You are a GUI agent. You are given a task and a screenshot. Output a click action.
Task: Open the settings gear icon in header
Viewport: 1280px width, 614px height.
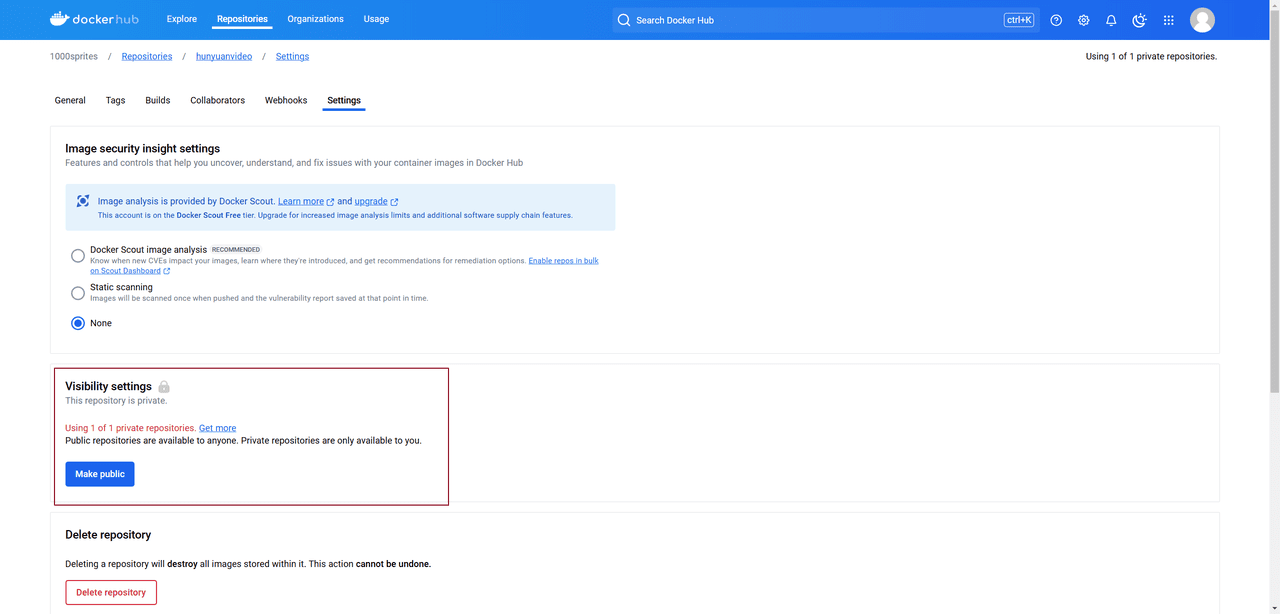click(x=1084, y=20)
